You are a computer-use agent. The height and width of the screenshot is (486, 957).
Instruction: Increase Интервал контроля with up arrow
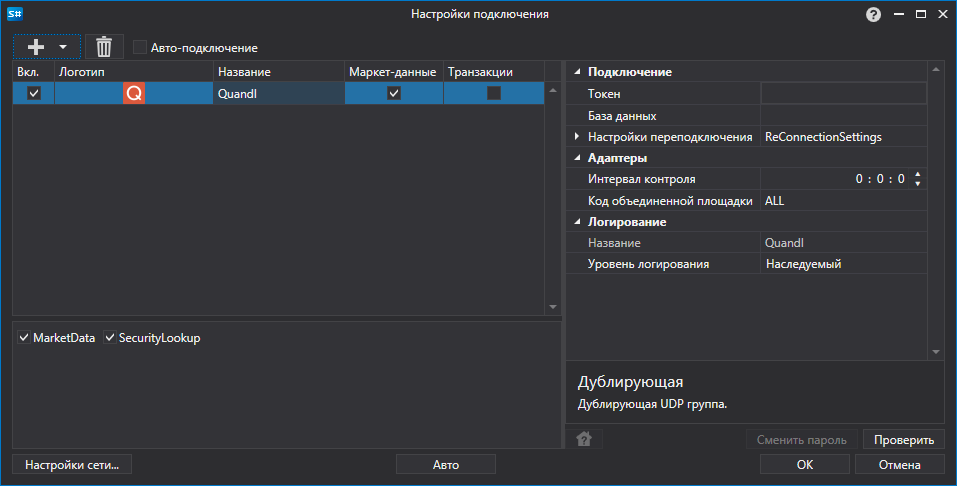917,175
